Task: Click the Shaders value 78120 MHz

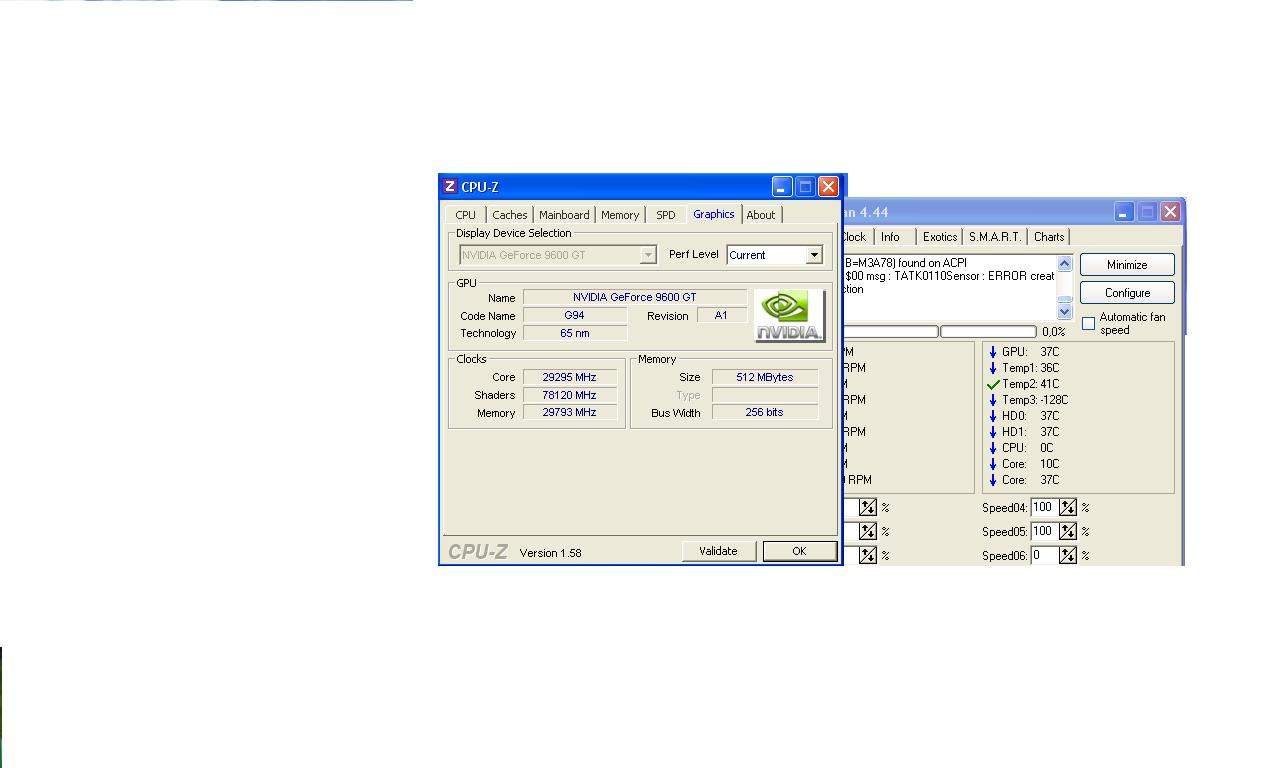Action: pyautogui.click(x=570, y=395)
